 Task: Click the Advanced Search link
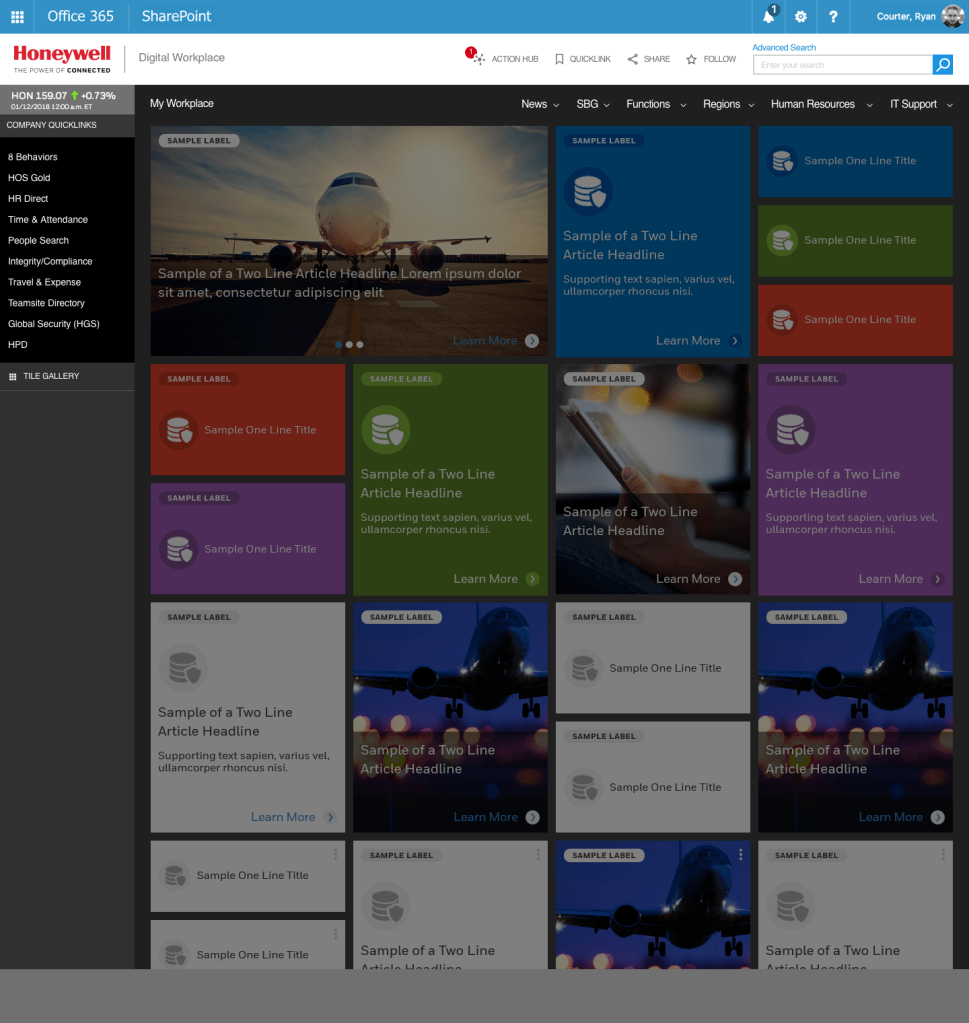pos(784,48)
